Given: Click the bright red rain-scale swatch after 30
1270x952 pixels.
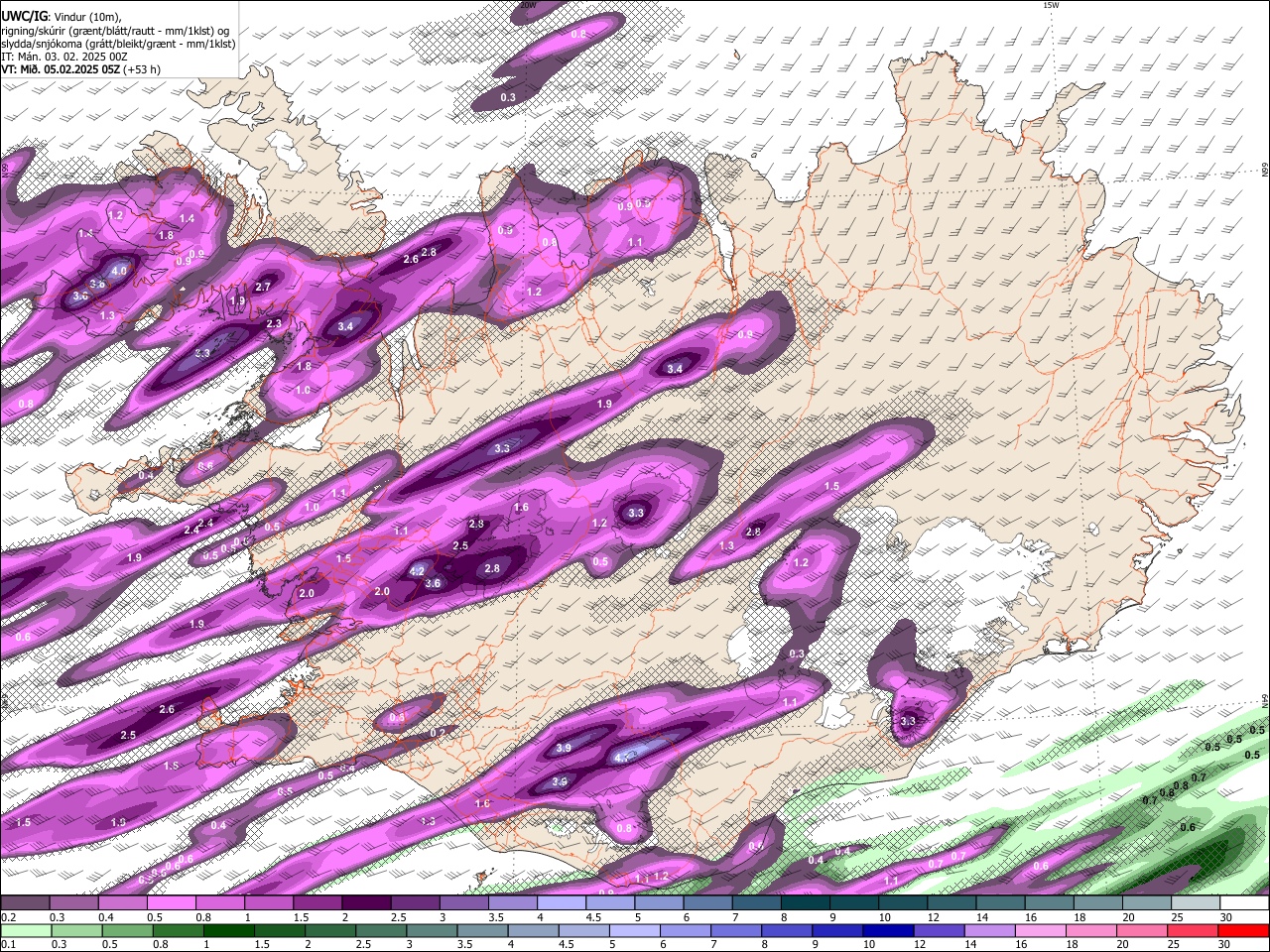Looking at the screenshot, I should tap(1242, 930).
